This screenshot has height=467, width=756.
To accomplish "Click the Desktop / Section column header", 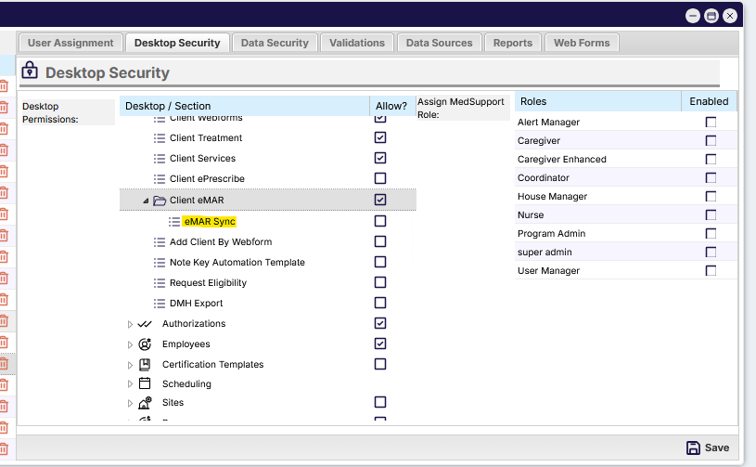I will point(244,106).
